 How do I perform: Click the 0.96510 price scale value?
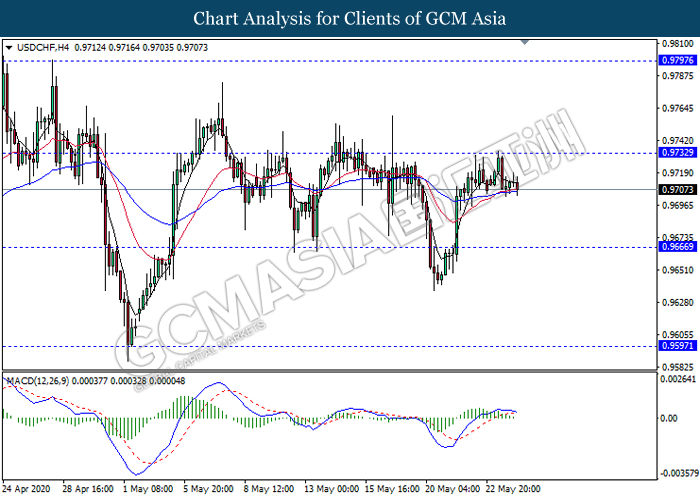pos(678,270)
